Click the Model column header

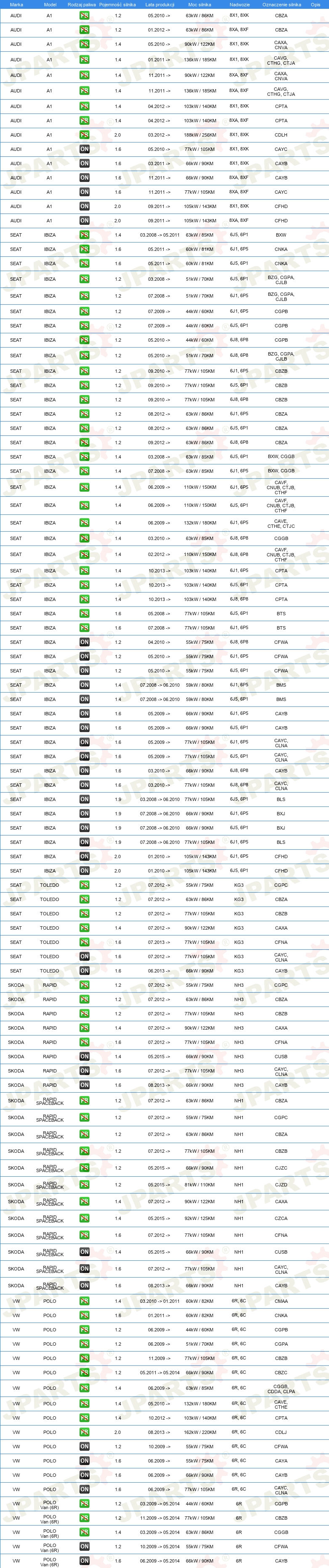click(50, 4)
